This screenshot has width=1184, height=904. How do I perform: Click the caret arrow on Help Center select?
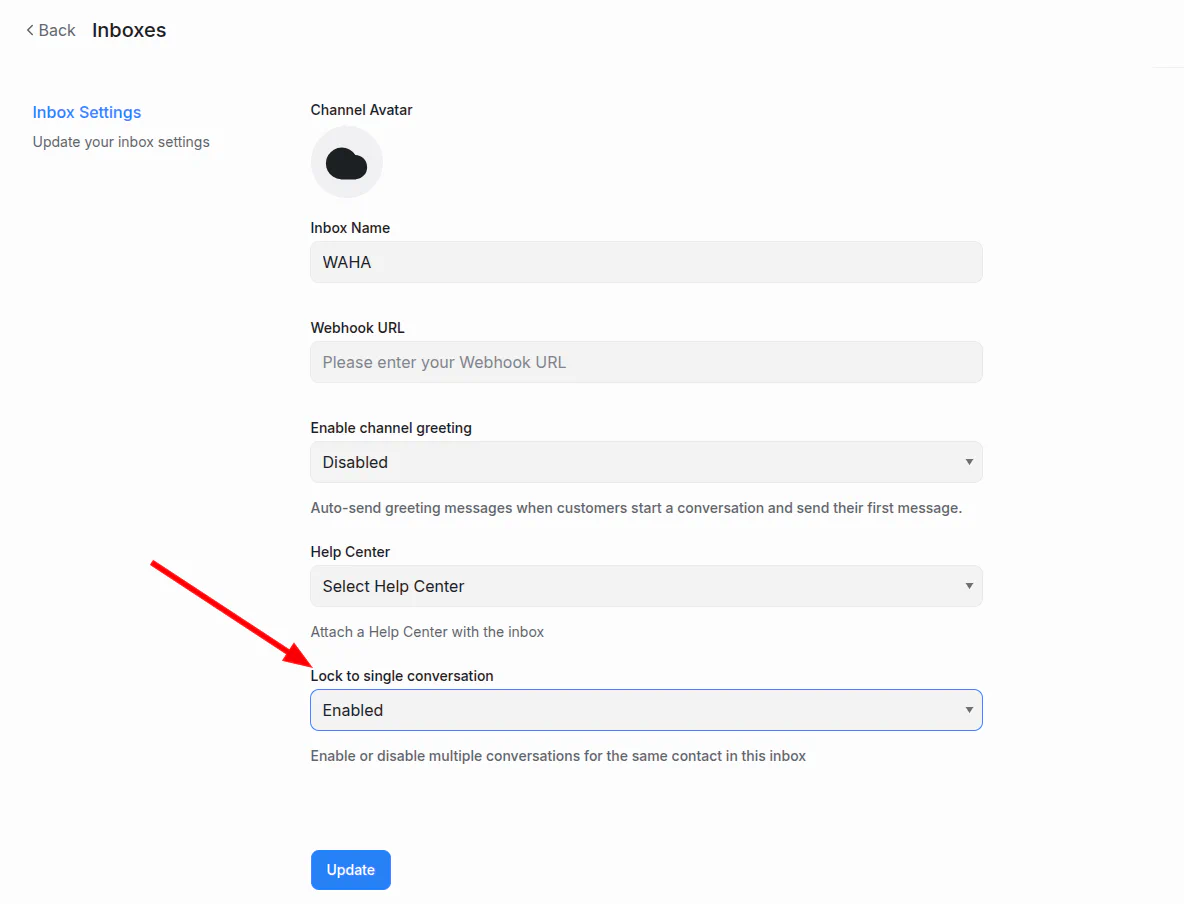(x=968, y=586)
